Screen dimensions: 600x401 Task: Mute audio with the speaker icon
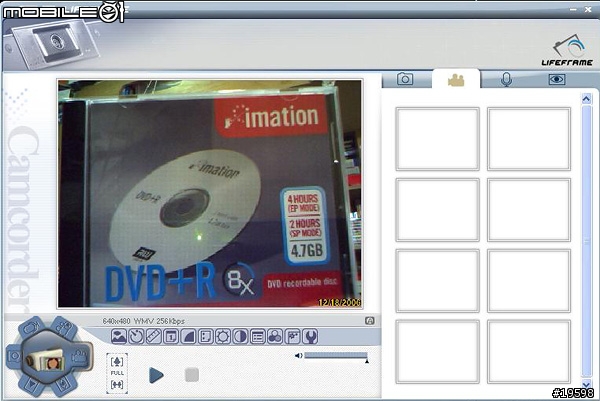tap(298, 355)
